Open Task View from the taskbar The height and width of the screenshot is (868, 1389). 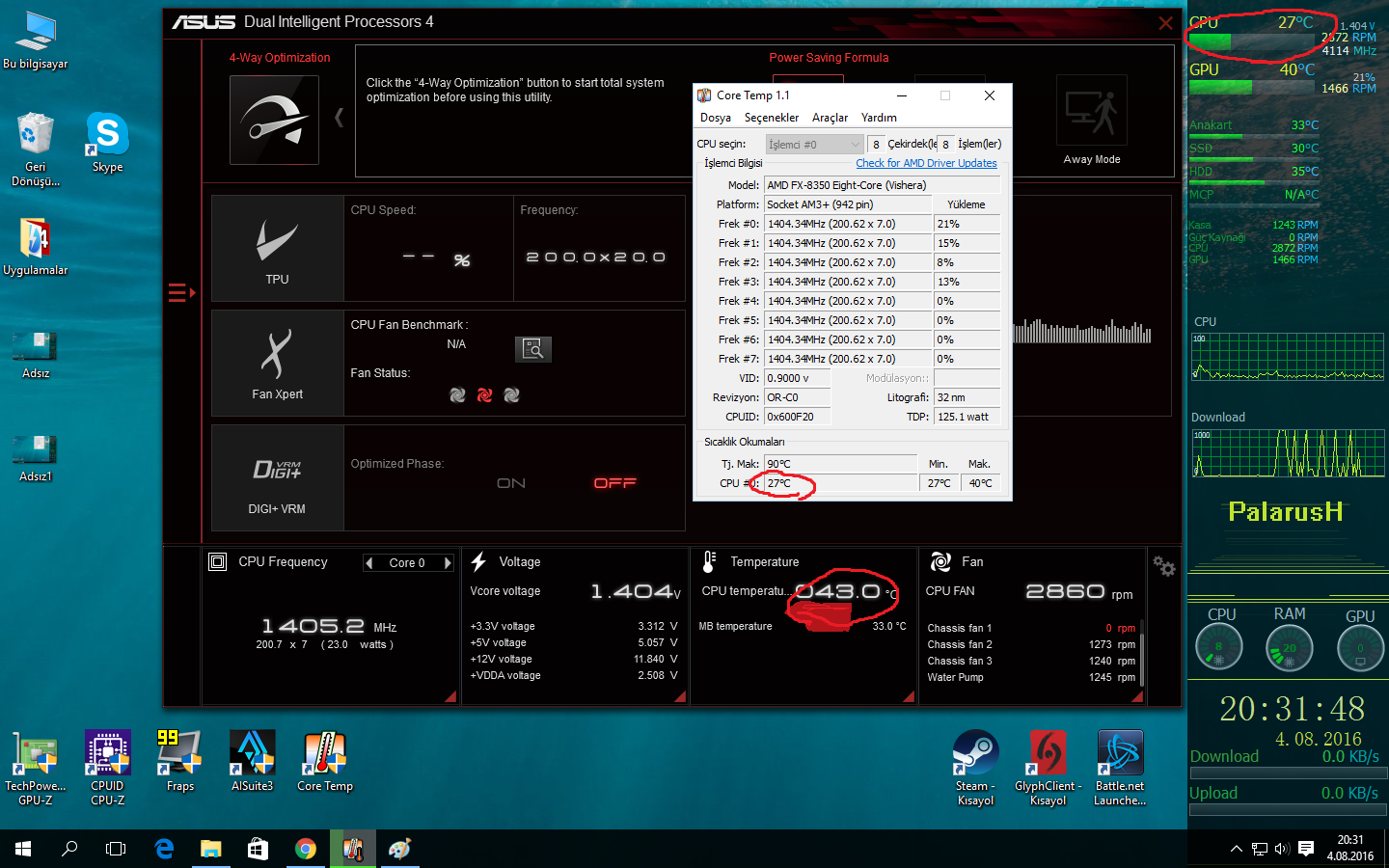point(116,849)
